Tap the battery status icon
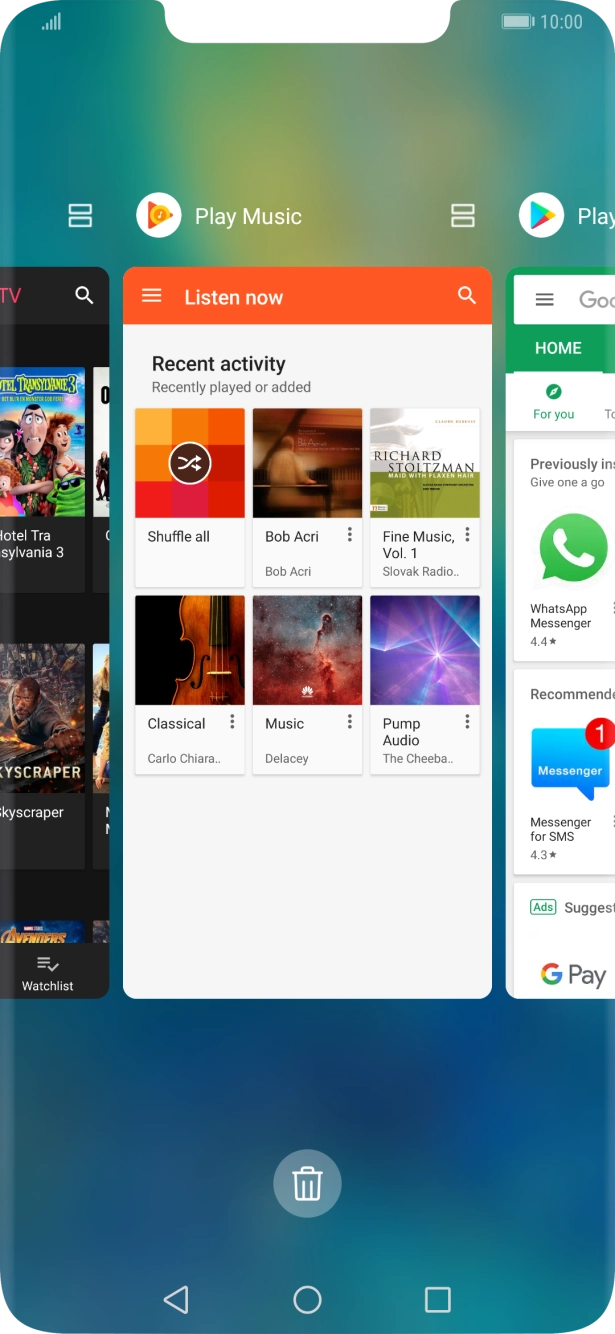The height and width of the screenshot is (1334, 615). 518,21
